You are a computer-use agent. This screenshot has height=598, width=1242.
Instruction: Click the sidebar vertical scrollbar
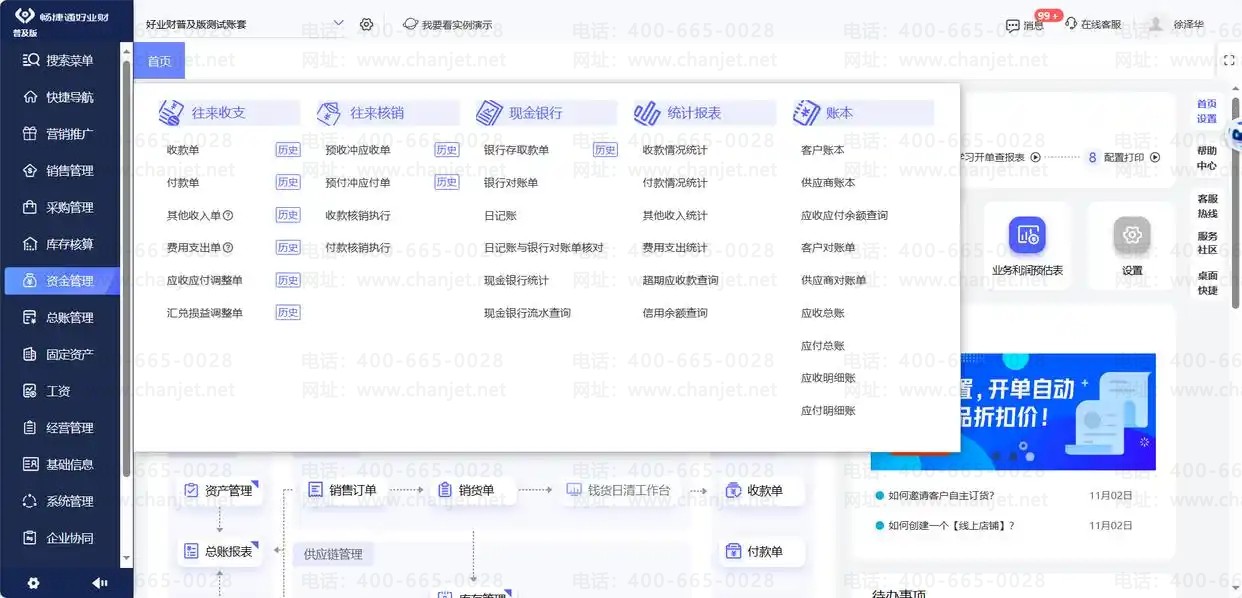(x=126, y=270)
